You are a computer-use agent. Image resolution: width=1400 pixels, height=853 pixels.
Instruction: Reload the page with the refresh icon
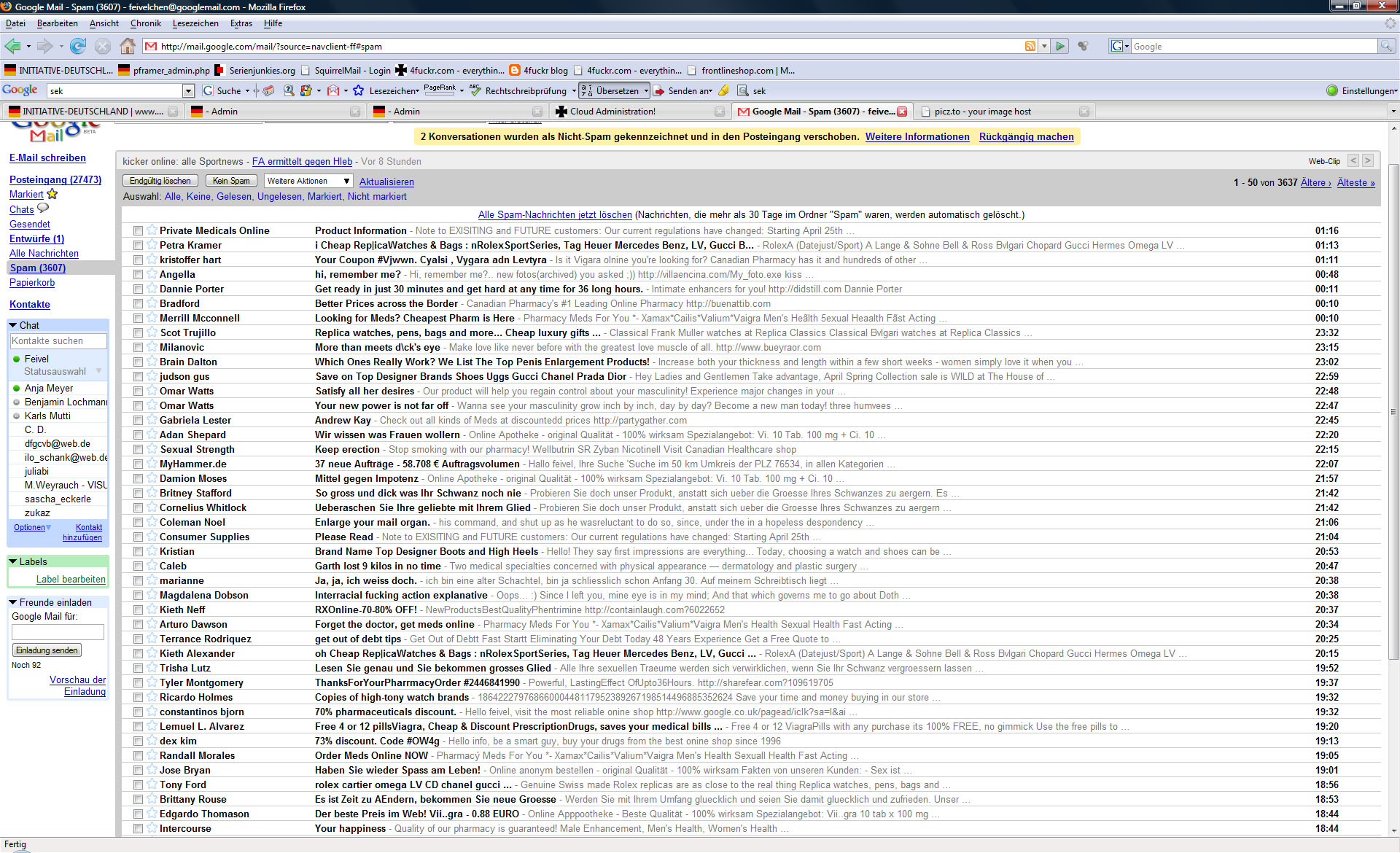[x=78, y=47]
